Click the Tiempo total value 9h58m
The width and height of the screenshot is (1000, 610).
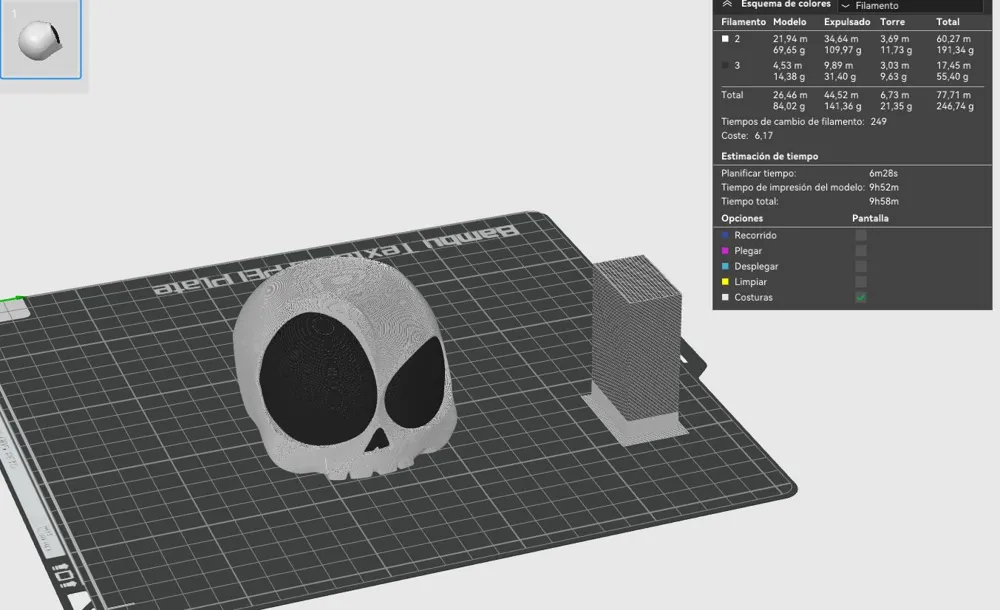(884, 201)
